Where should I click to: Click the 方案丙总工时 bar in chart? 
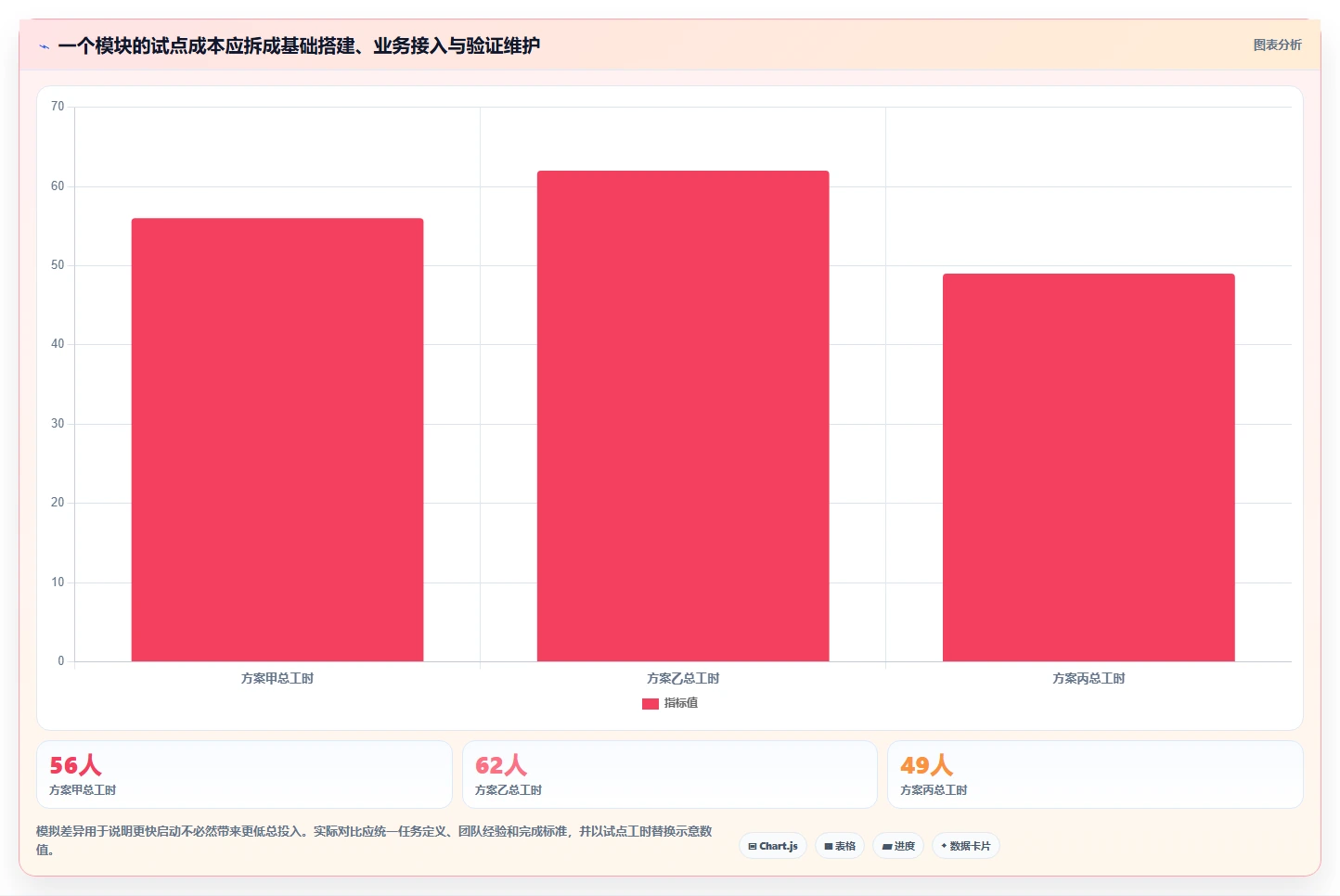(1089, 467)
